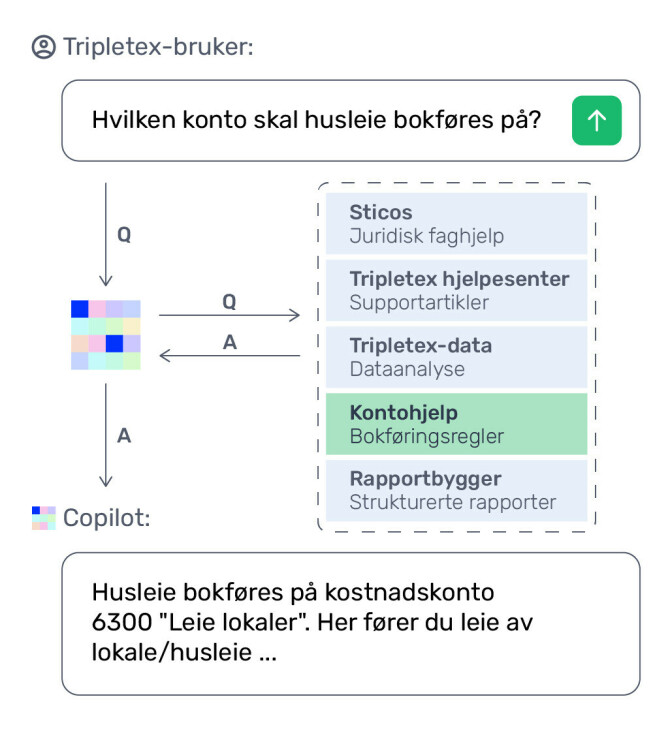
Task: Select the Sticos Juridisk faghjelp source
Action: pyautogui.click(x=455, y=224)
